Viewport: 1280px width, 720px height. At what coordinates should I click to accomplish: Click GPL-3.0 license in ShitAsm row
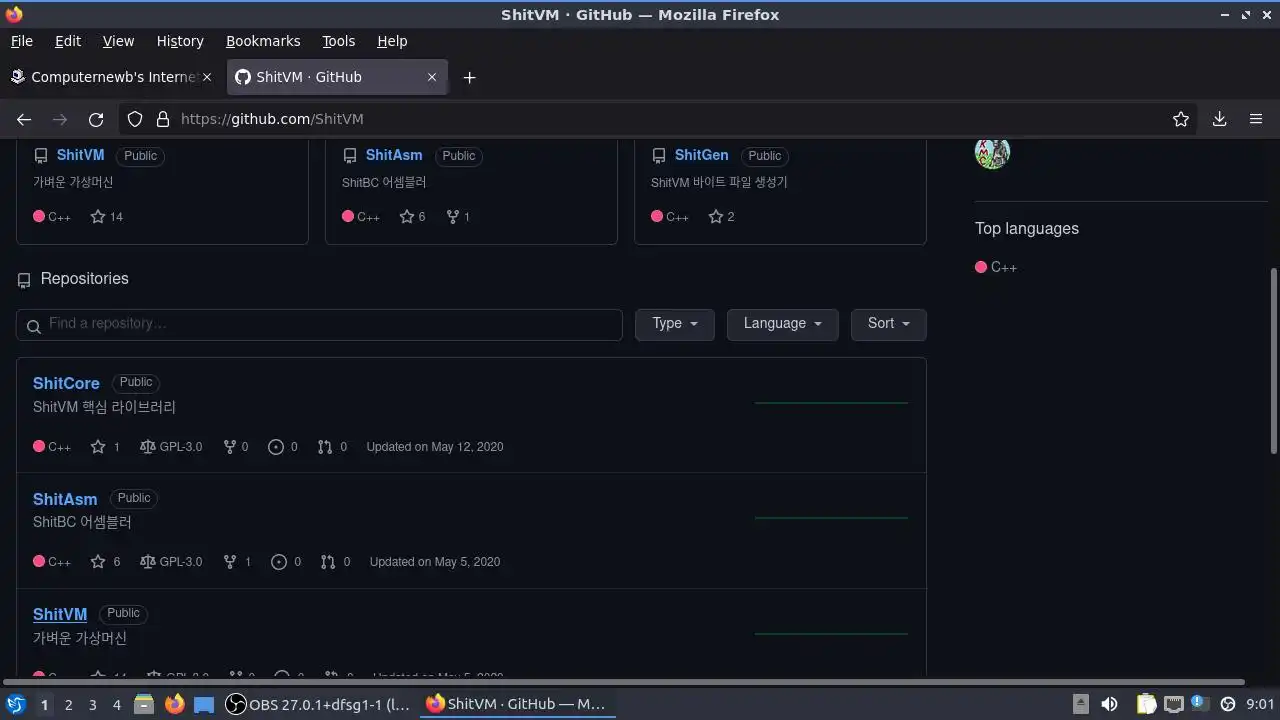click(171, 562)
